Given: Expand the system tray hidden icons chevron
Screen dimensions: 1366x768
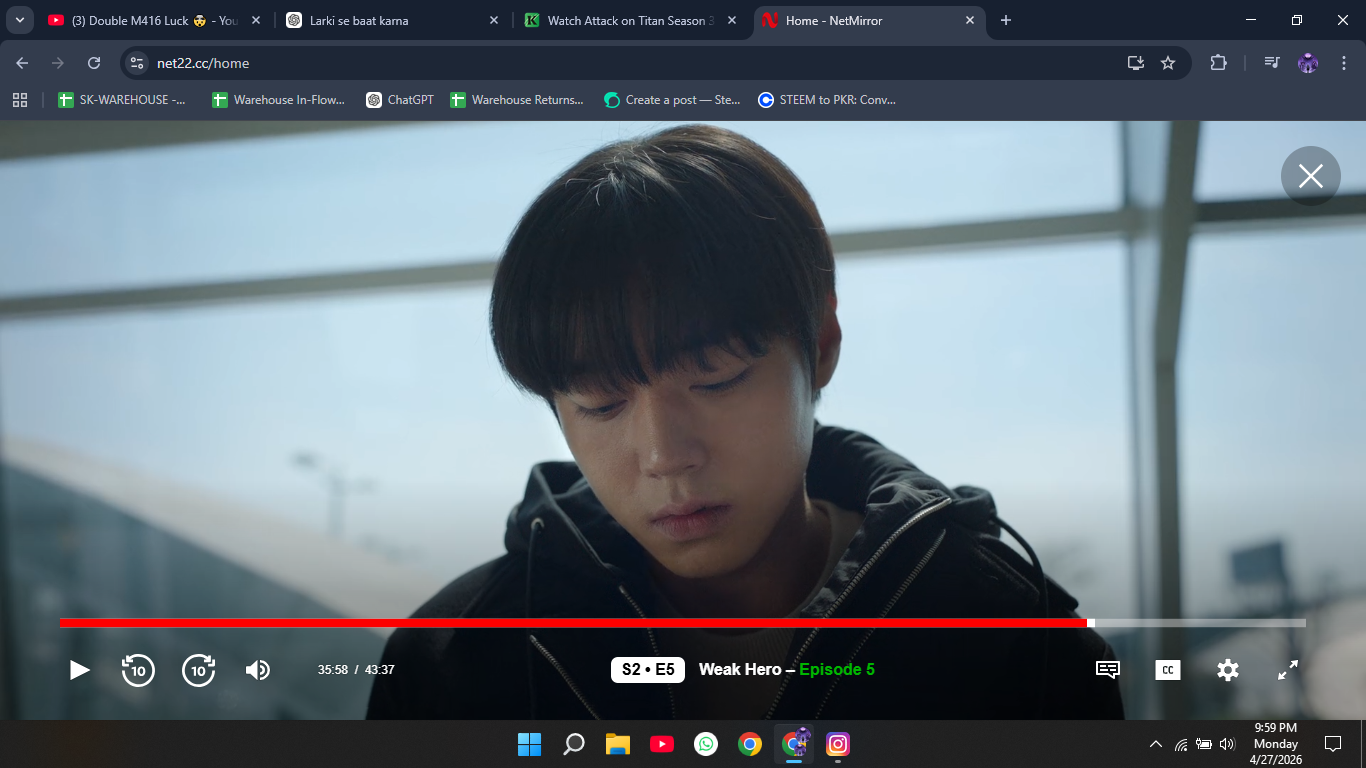Looking at the screenshot, I should 1156,744.
